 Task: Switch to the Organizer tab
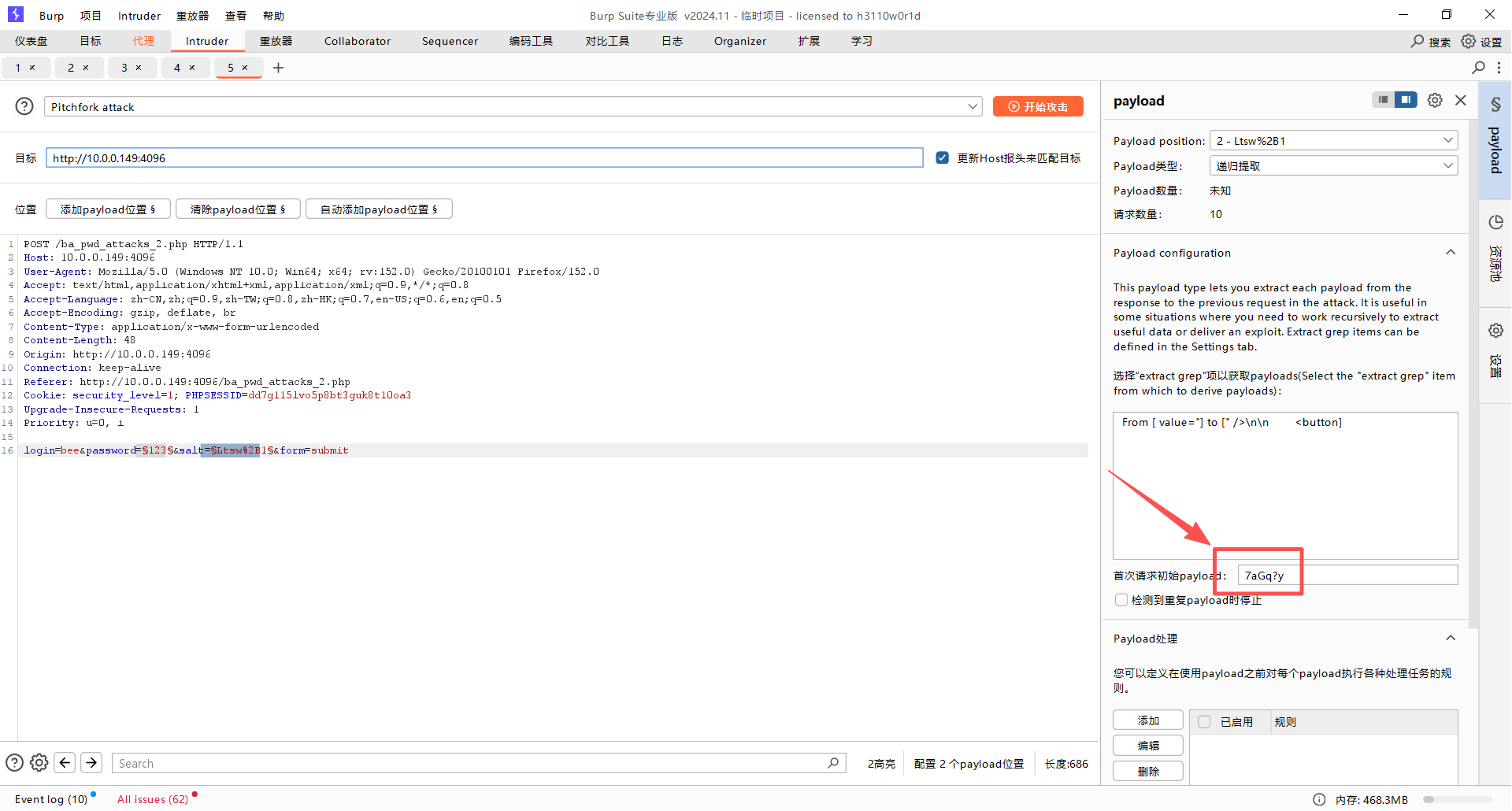740,41
